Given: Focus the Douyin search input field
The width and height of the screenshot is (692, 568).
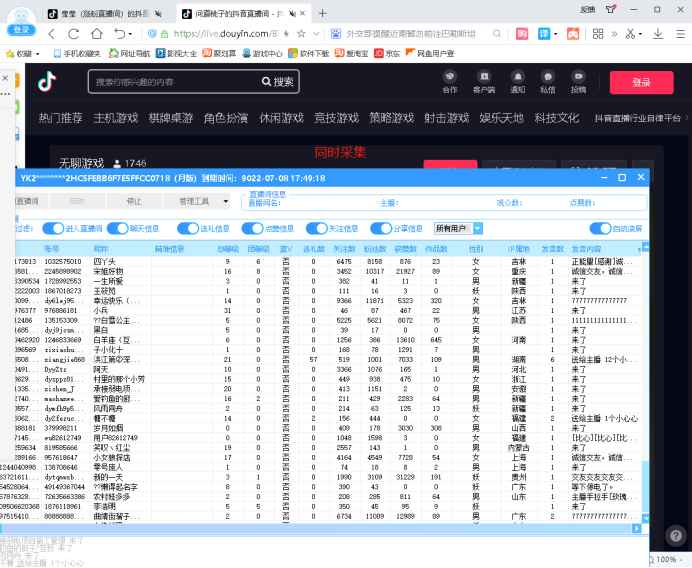Looking at the screenshot, I should (174, 82).
